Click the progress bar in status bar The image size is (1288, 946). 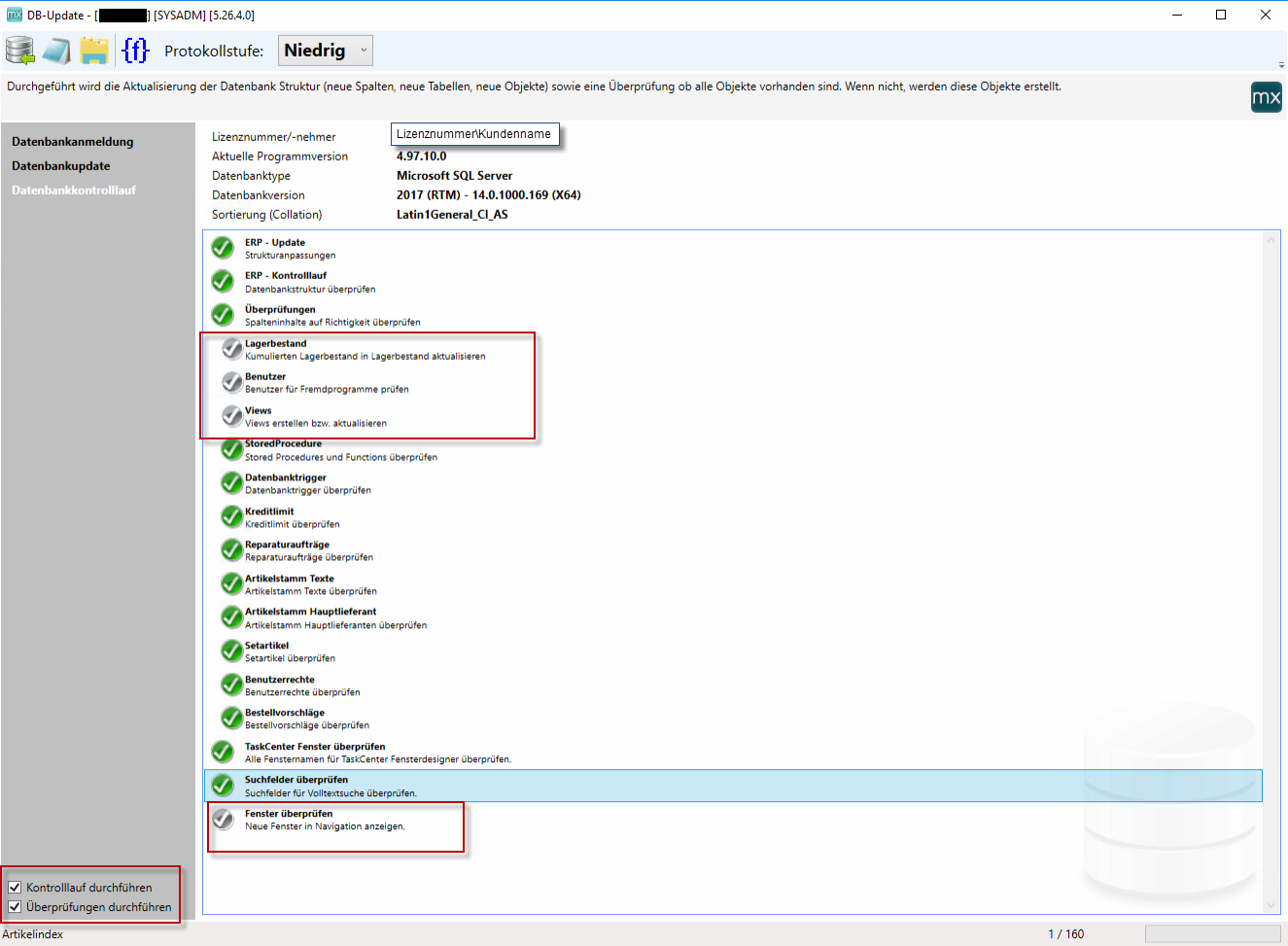point(1212,933)
